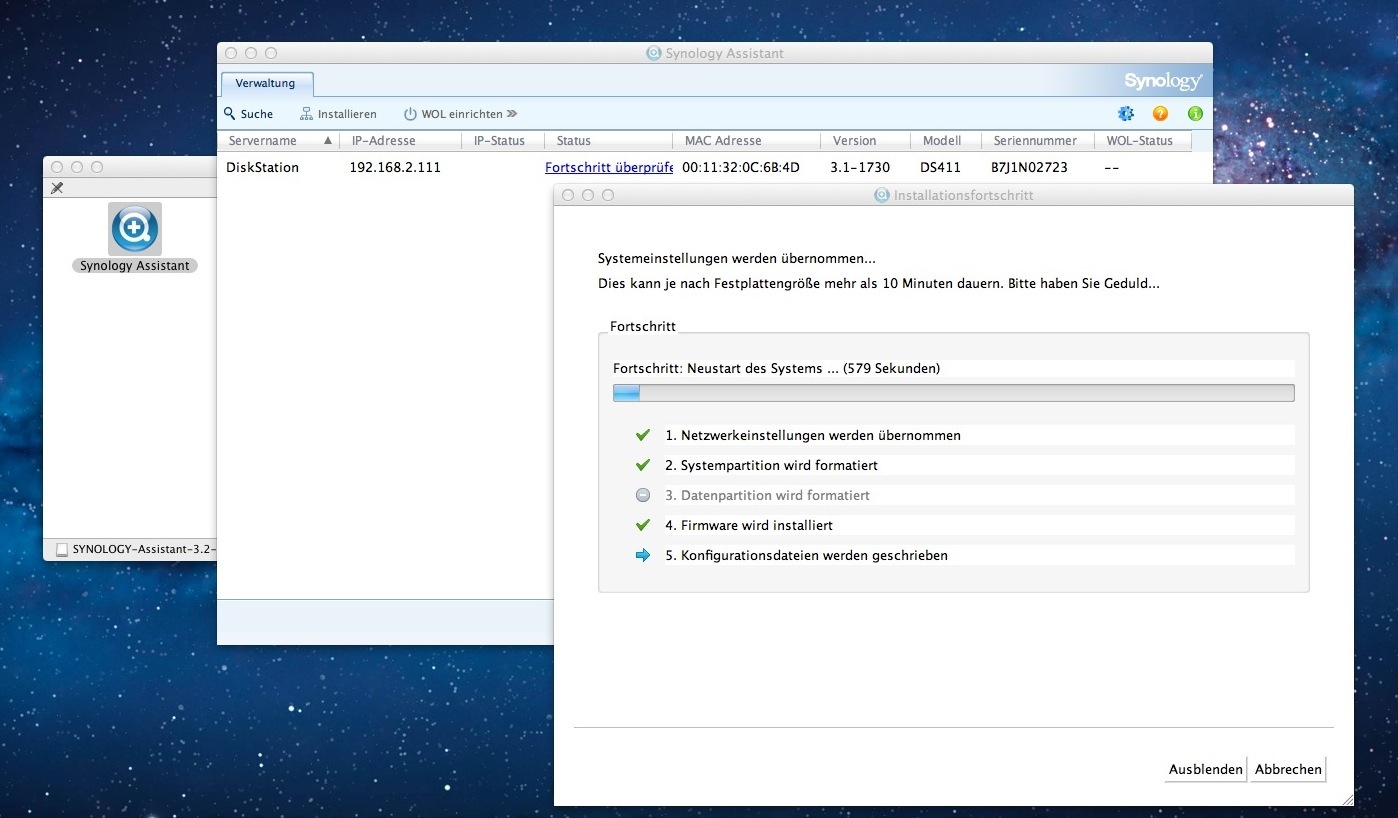Screen dimensions: 1398x818
Task: Sort by the Version column header
Action: [x=865, y=141]
